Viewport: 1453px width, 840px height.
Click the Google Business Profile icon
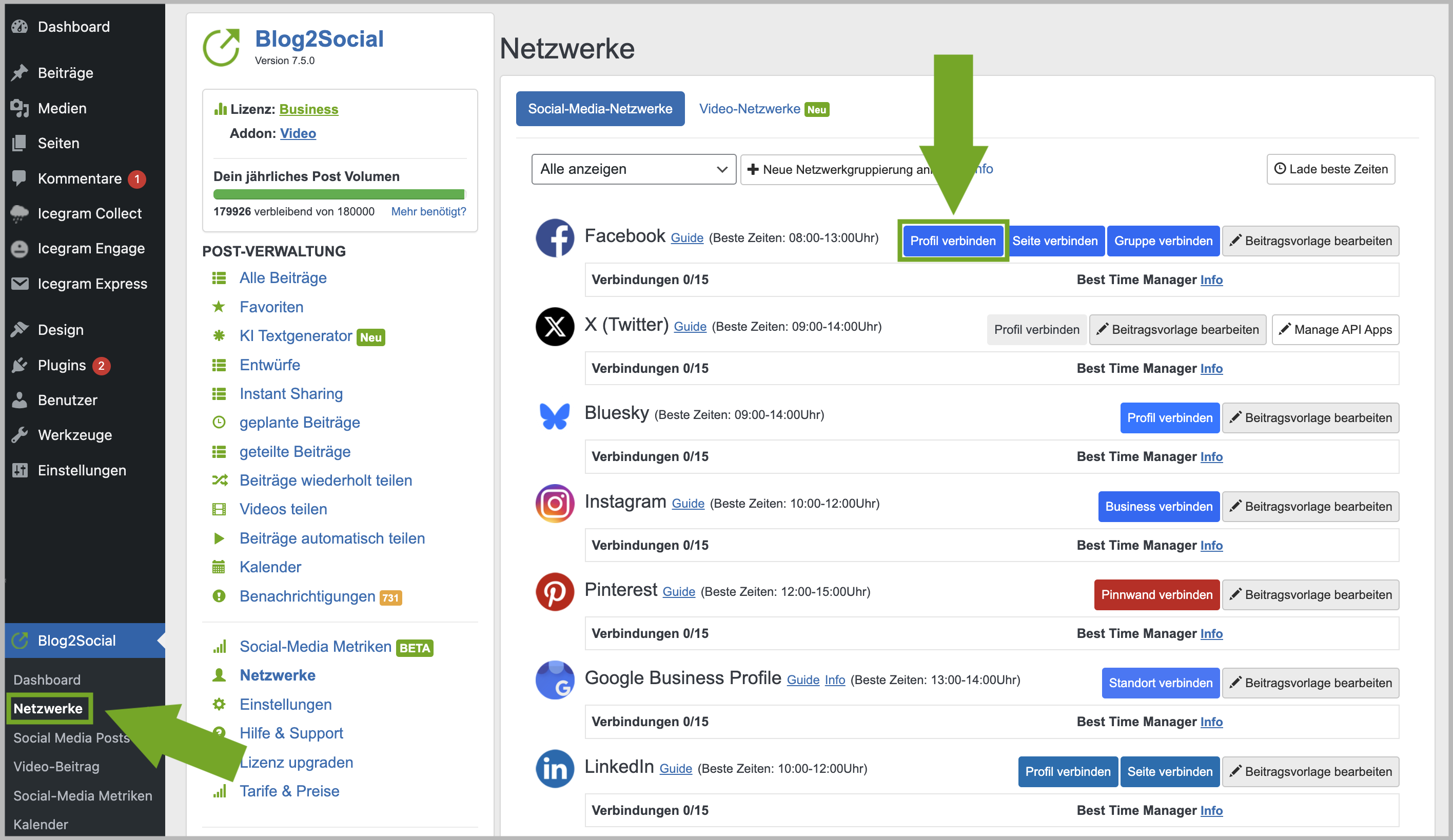click(x=555, y=681)
